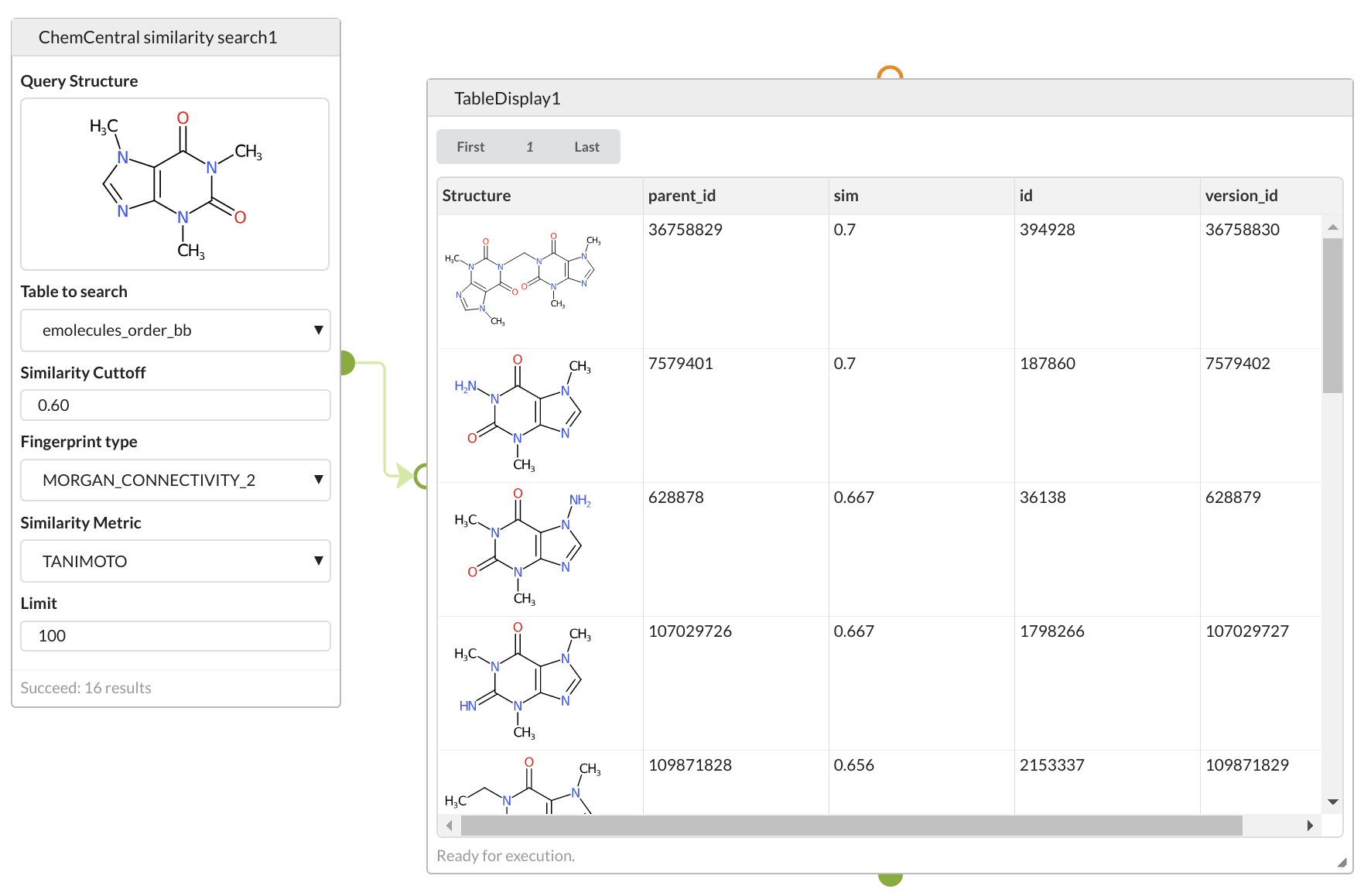Image resolution: width=1371 pixels, height=896 pixels.
Task: Click the orange connector atop TableDisplay1
Action: (x=890, y=73)
